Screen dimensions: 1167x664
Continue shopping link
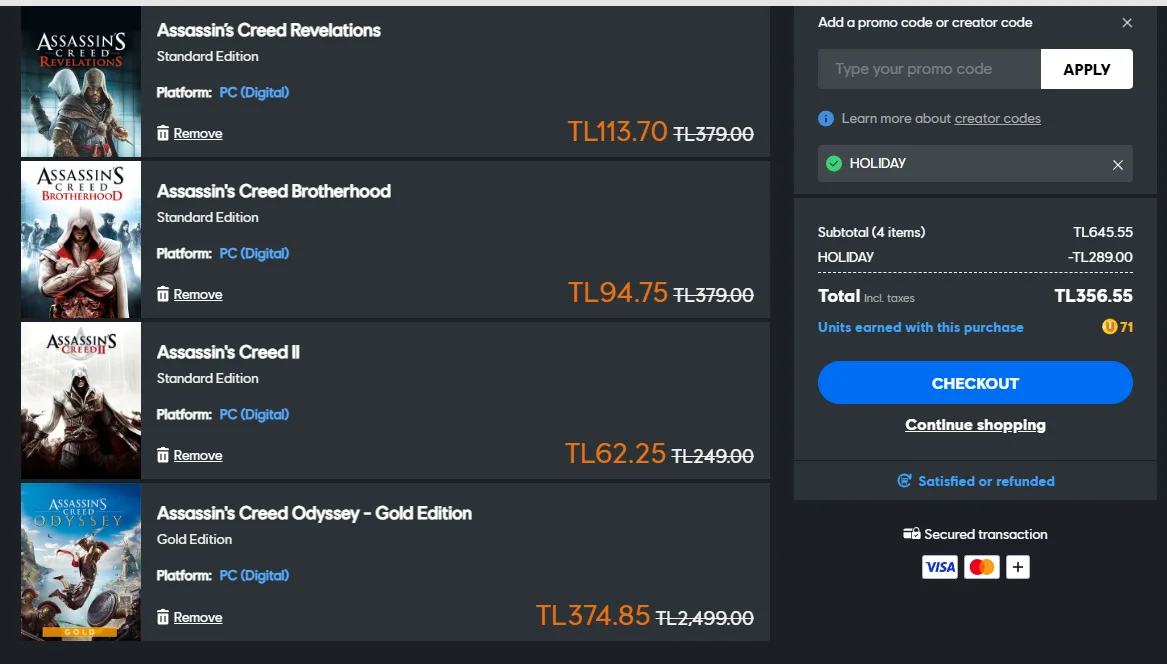[x=975, y=425]
